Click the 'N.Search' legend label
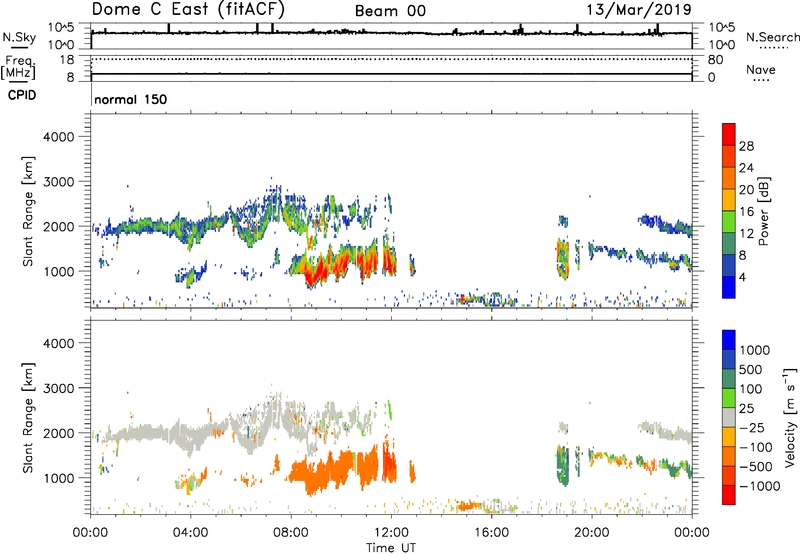 pyautogui.click(x=772, y=37)
